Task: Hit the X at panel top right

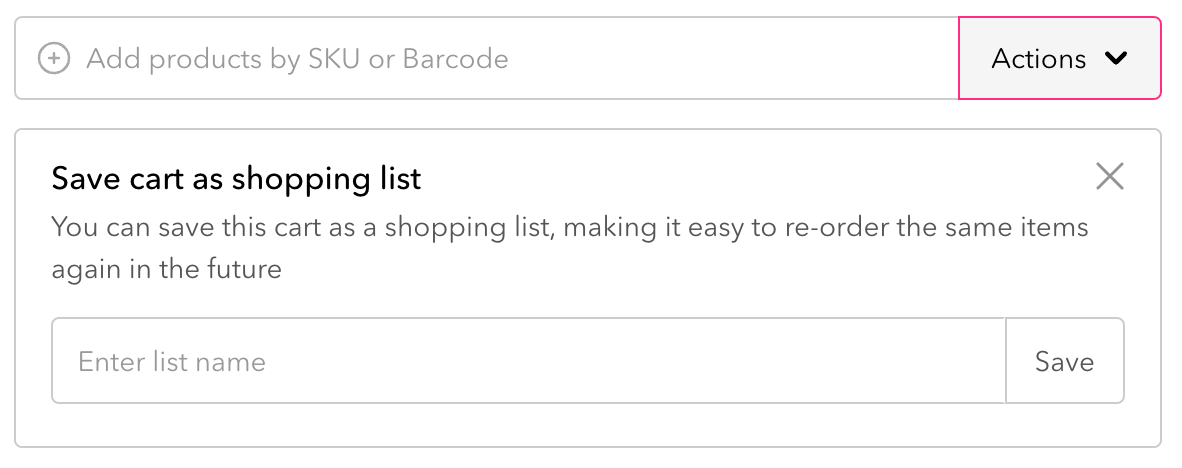Action: coord(1109,178)
